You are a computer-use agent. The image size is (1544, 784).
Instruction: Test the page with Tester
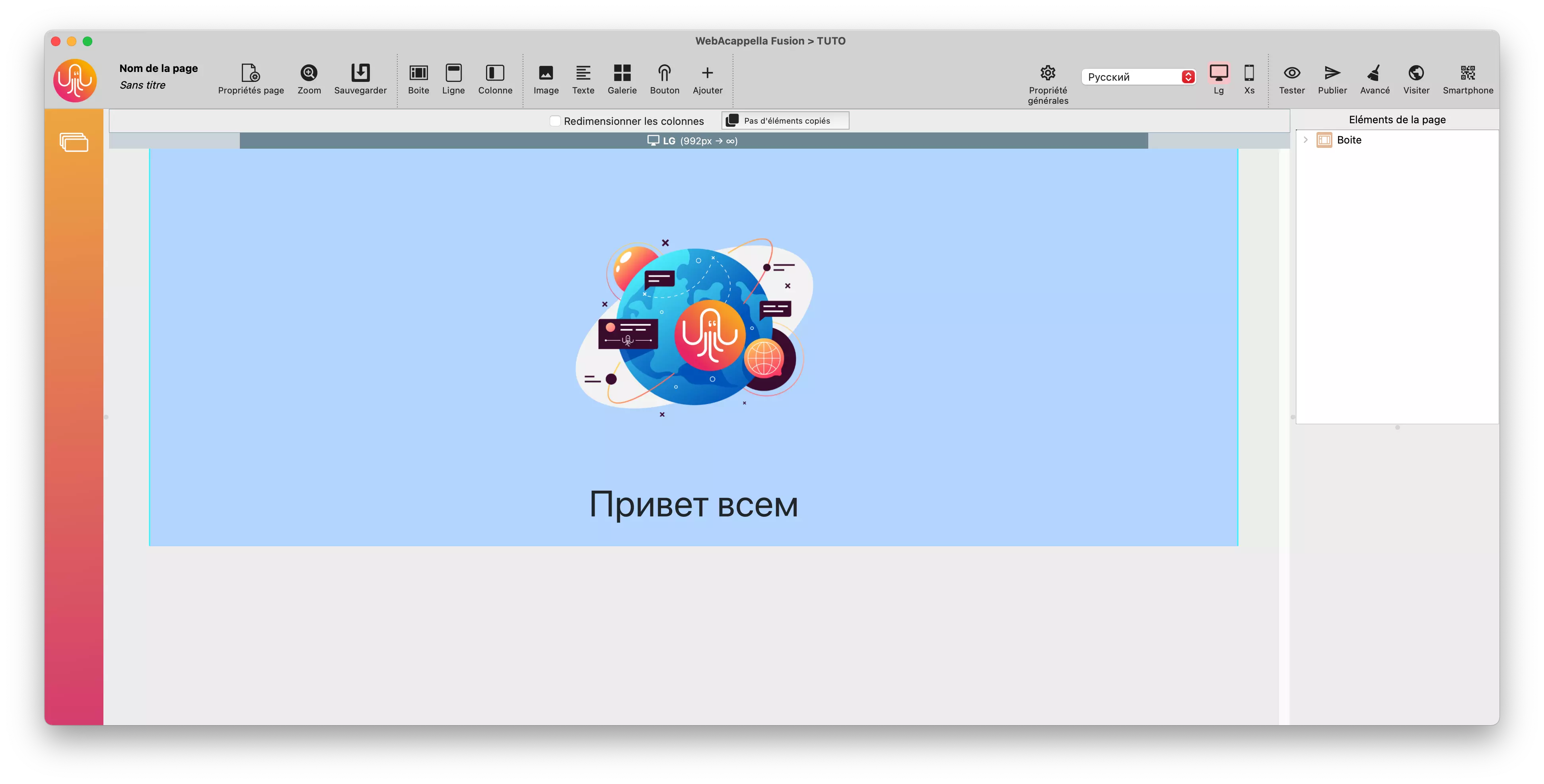[x=1292, y=80]
